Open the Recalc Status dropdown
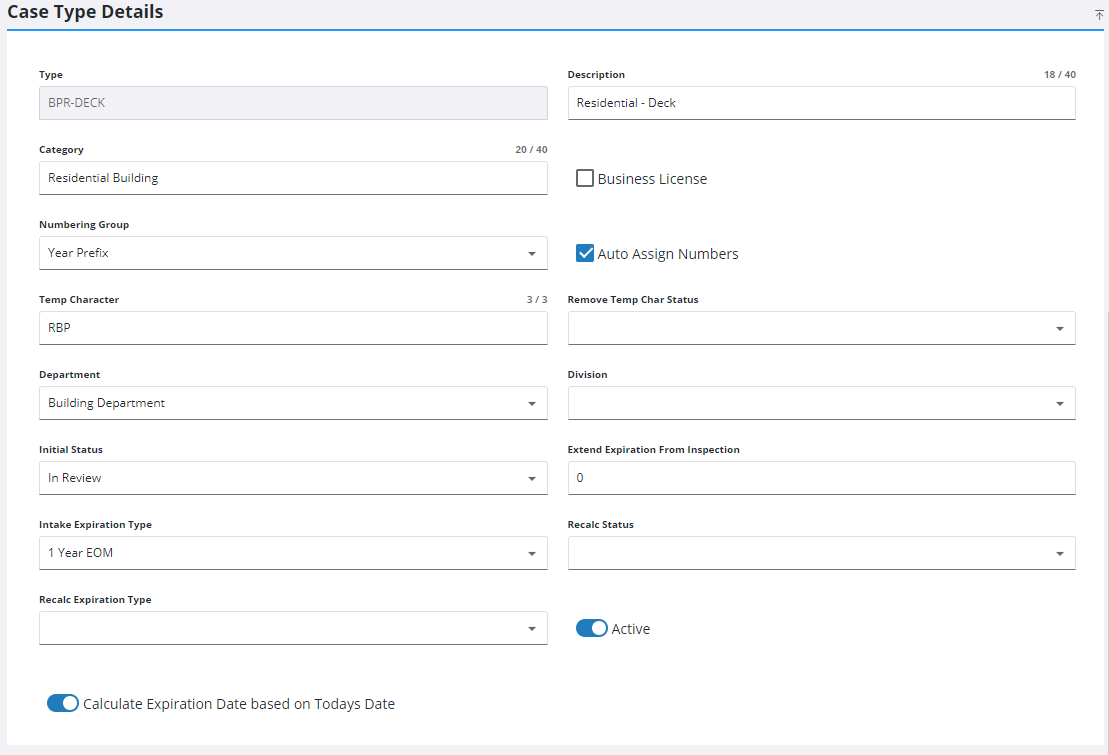 821,553
